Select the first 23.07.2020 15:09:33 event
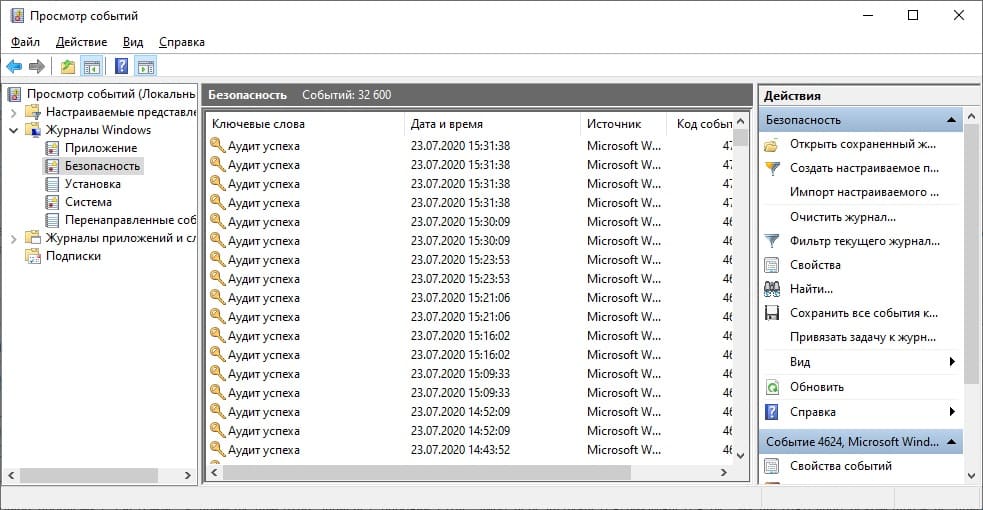This screenshot has height=510, width=983. [470, 373]
